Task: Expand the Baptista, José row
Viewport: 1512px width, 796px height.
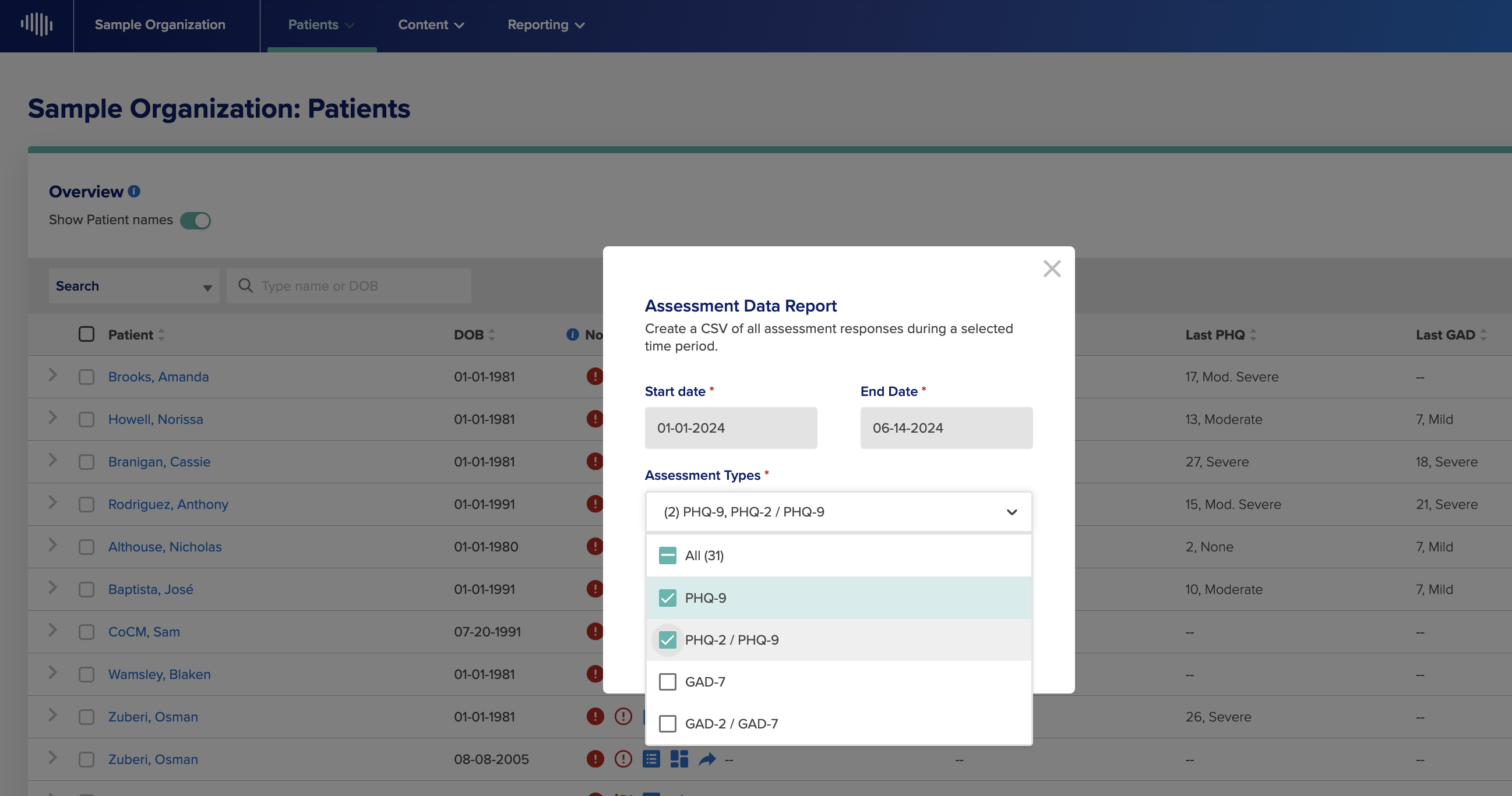Action: pos(53,587)
